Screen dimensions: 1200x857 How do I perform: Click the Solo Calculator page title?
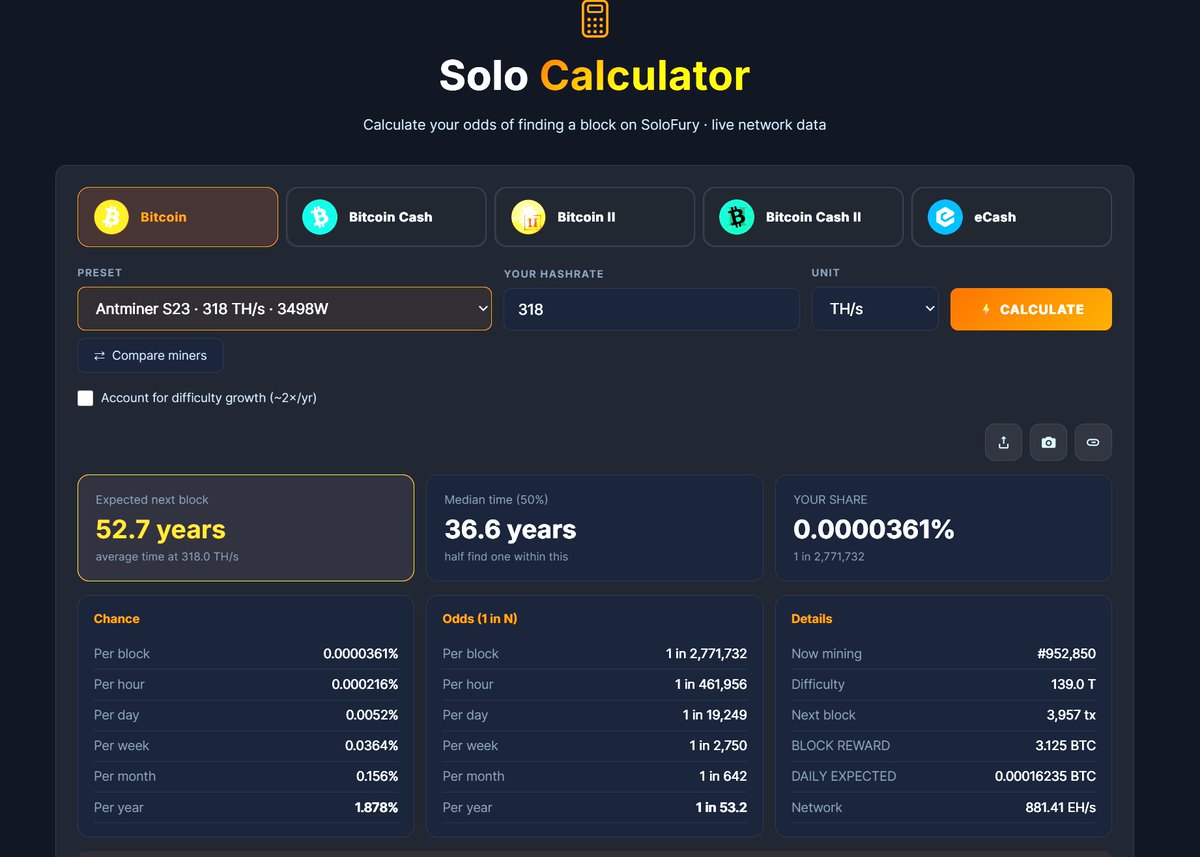point(595,76)
